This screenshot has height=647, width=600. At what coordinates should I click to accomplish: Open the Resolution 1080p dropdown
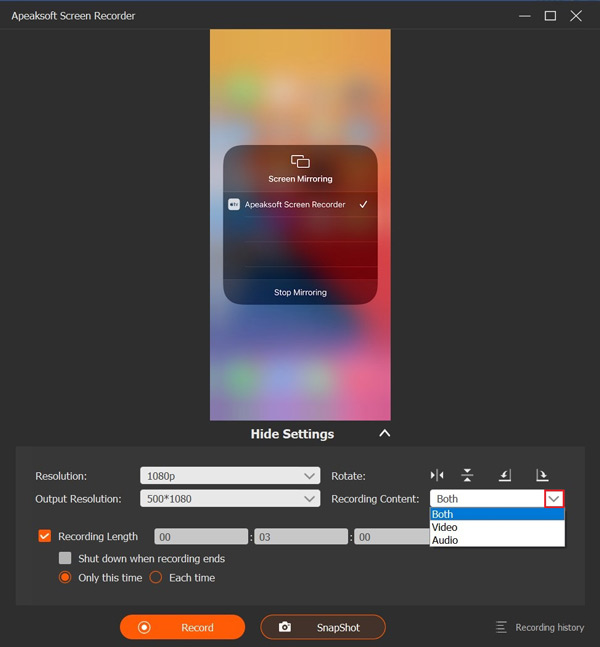point(230,476)
